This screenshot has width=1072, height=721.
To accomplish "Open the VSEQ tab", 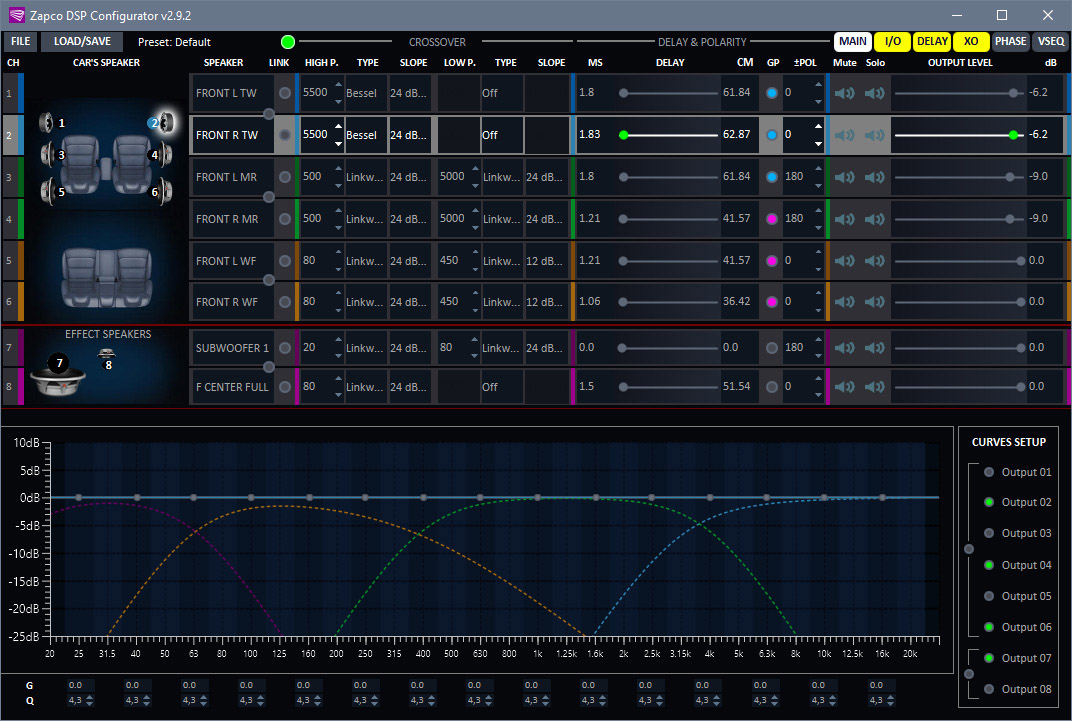I will tap(1051, 42).
